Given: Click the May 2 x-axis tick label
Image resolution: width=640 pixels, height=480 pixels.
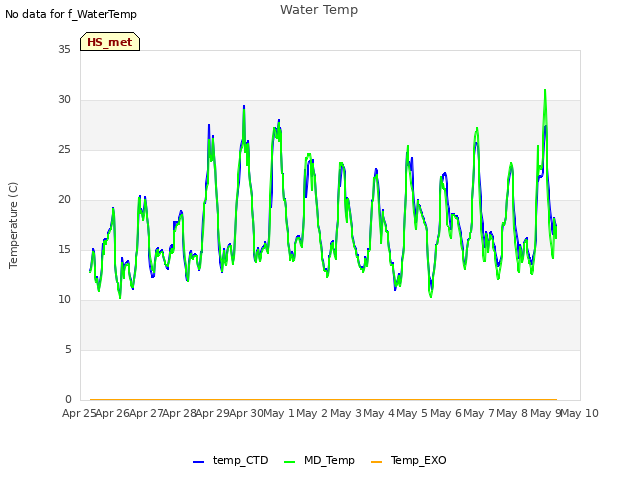Looking at the screenshot, I should 312,413.
